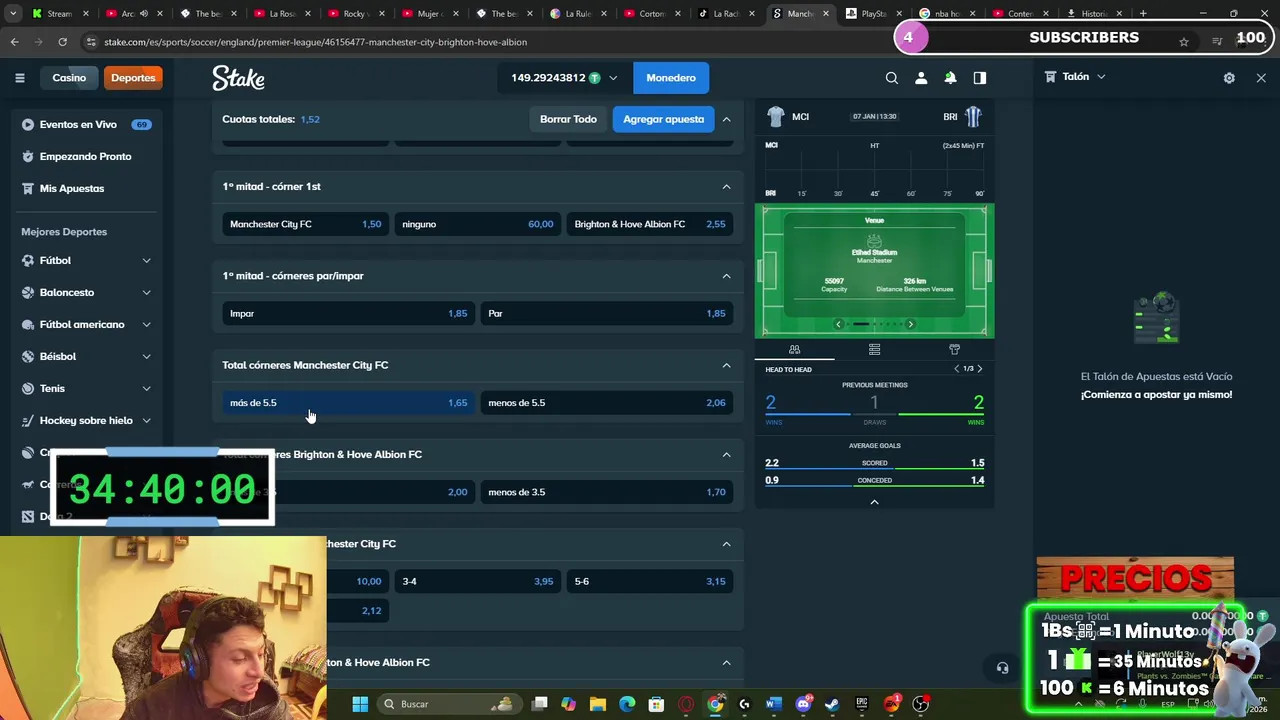Expand the Béisbol category
The height and width of the screenshot is (720, 1280).
pyautogui.click(x=146, y=357)
